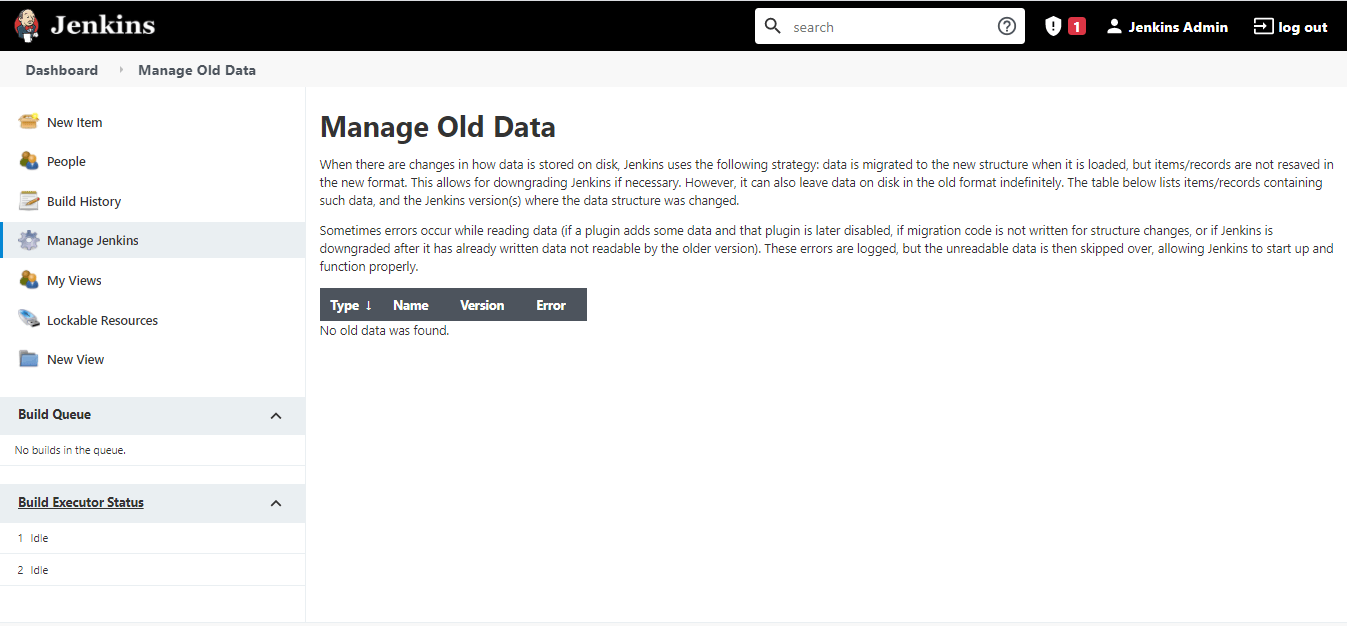Click log out button
This screenshot has height=626, width=1347.
pos(1291,27)
